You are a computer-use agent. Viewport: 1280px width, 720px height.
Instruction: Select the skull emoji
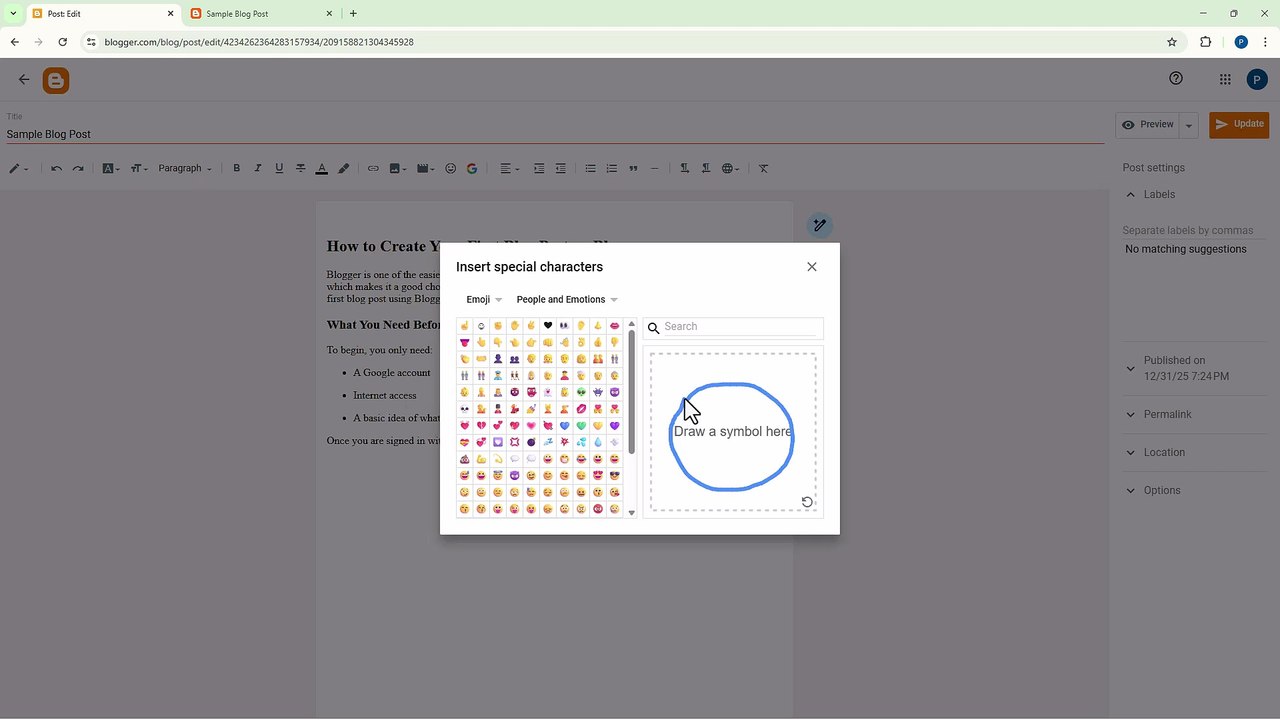pos(465,409)
